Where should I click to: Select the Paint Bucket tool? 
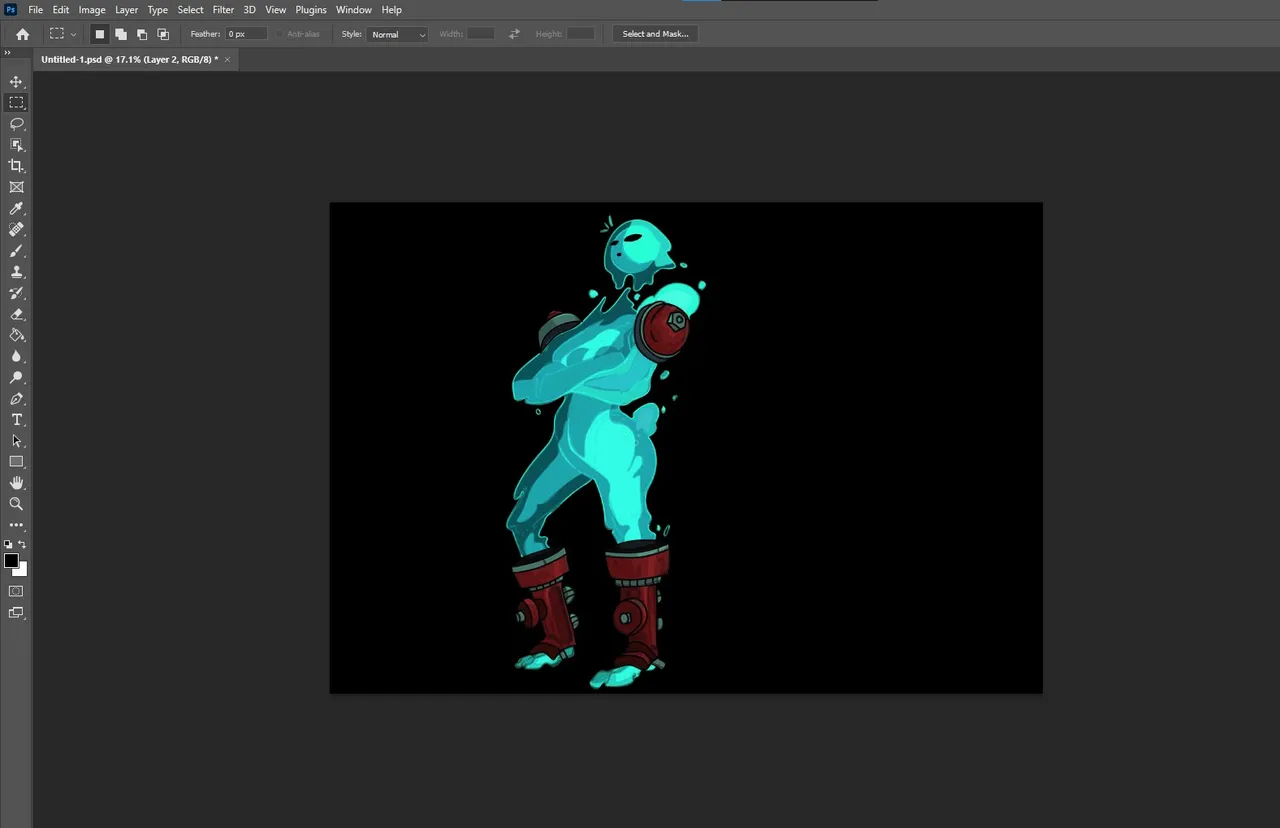coord(16,335)
